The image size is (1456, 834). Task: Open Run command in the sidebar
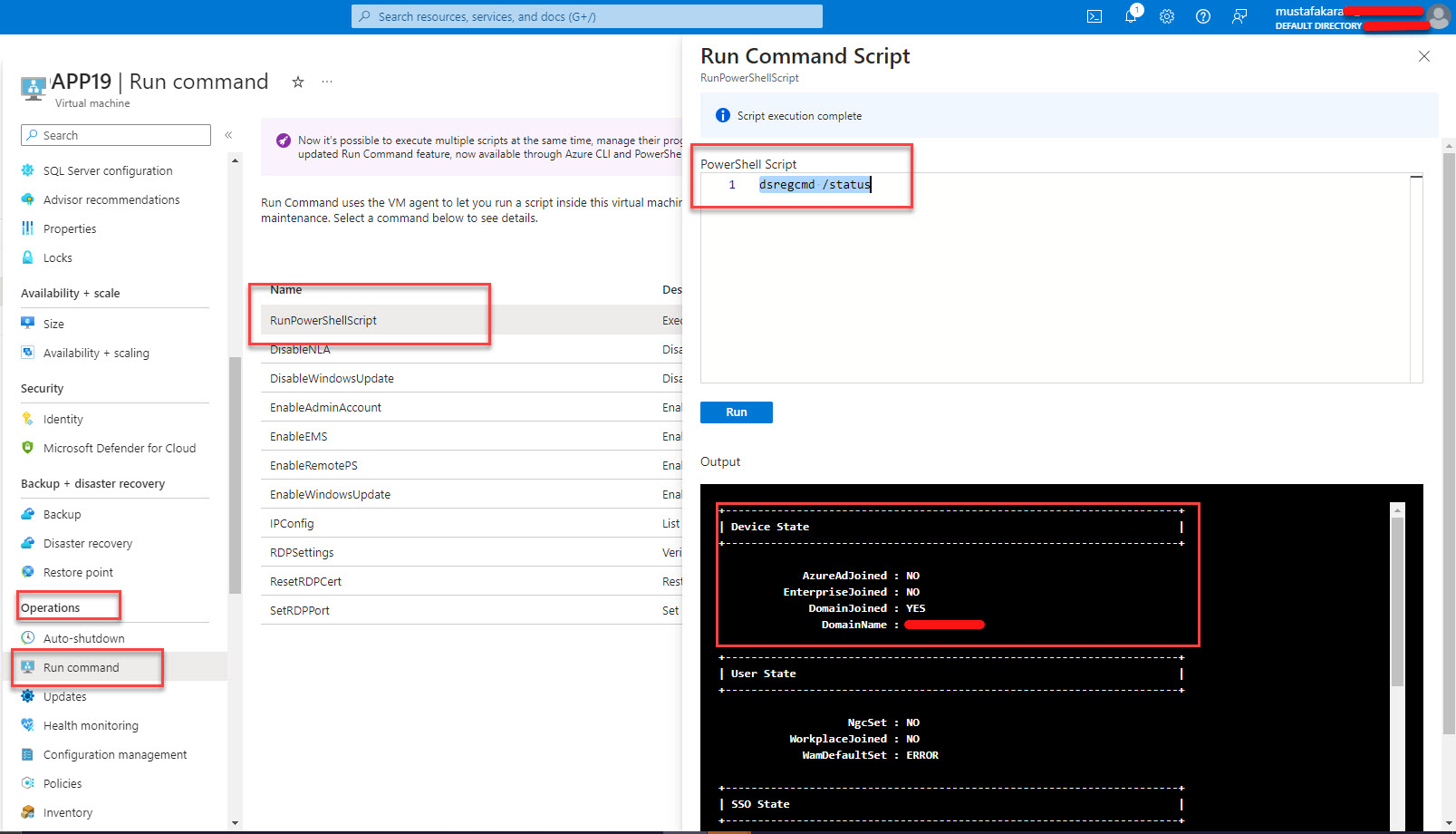(81, 668)
